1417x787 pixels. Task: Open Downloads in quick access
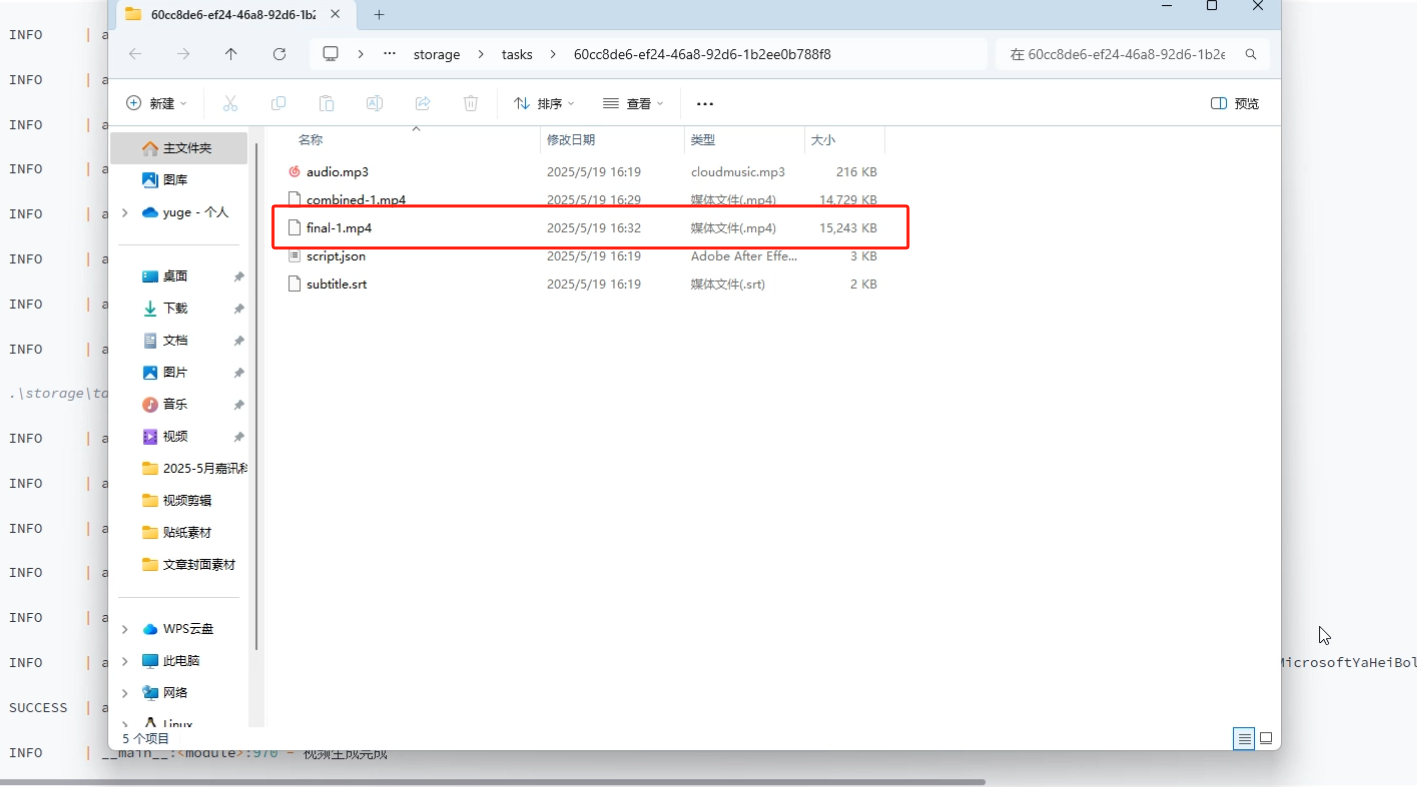tap(166, 308)
